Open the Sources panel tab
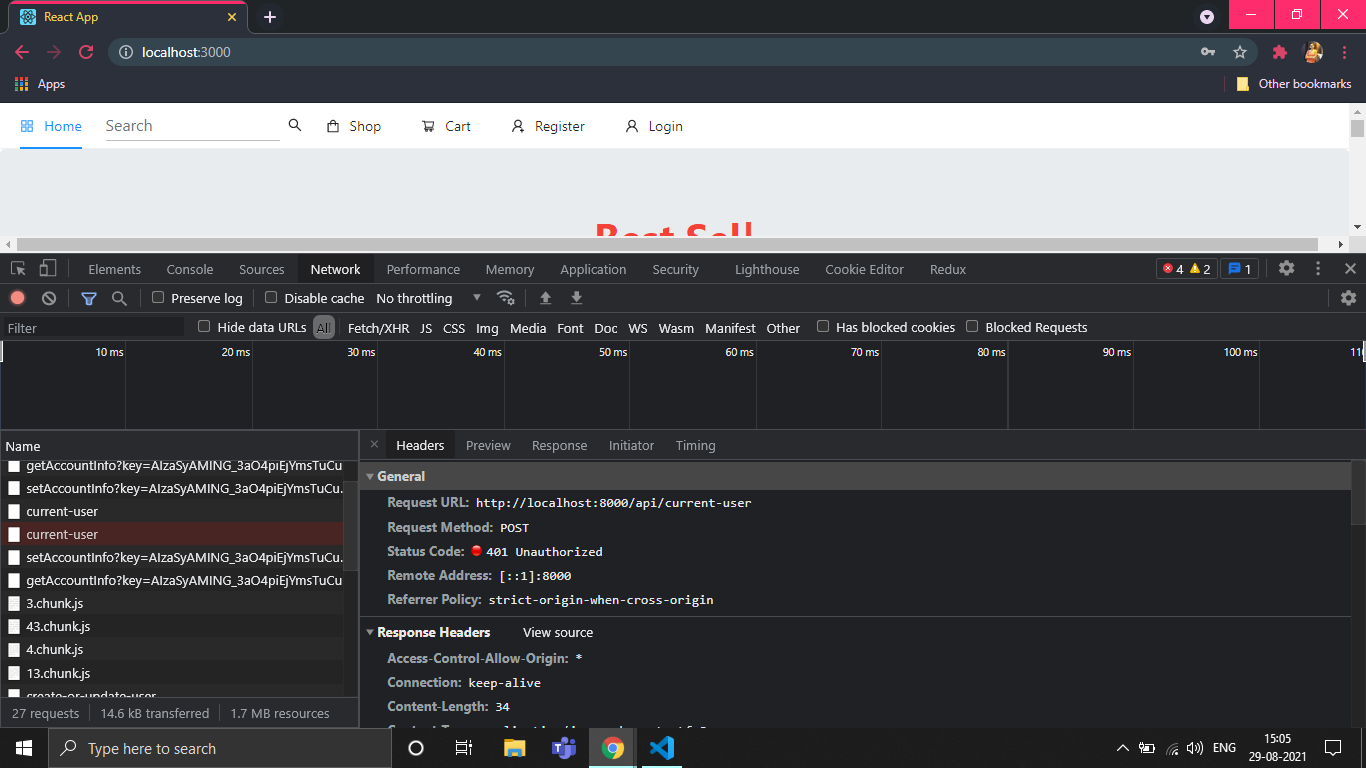 [262, 269]
